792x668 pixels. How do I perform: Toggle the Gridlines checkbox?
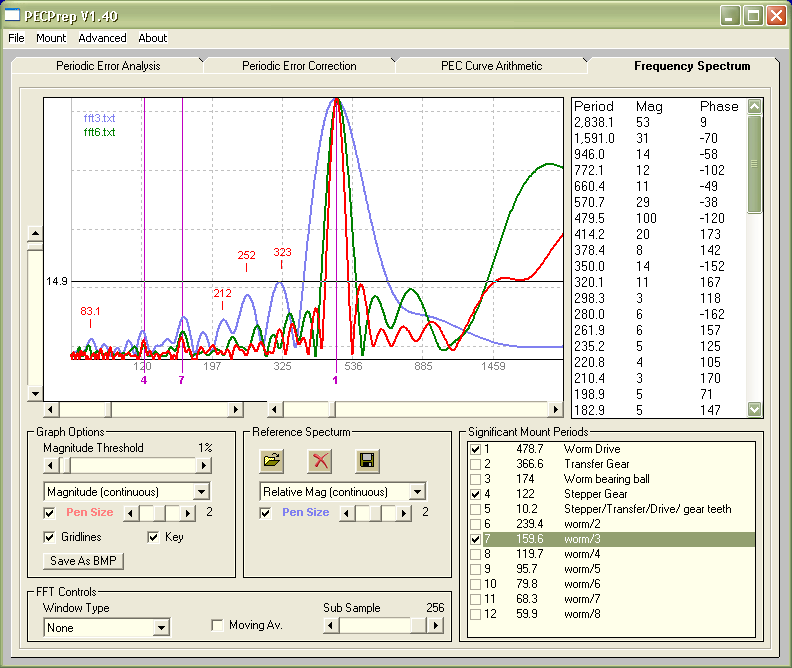[50, 537]
